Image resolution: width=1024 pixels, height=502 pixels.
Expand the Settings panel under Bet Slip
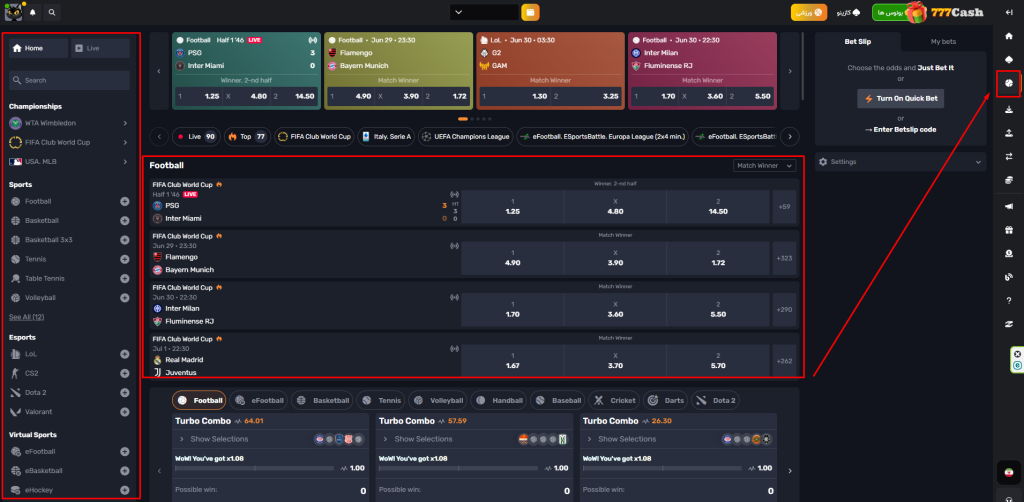[901, 162]
